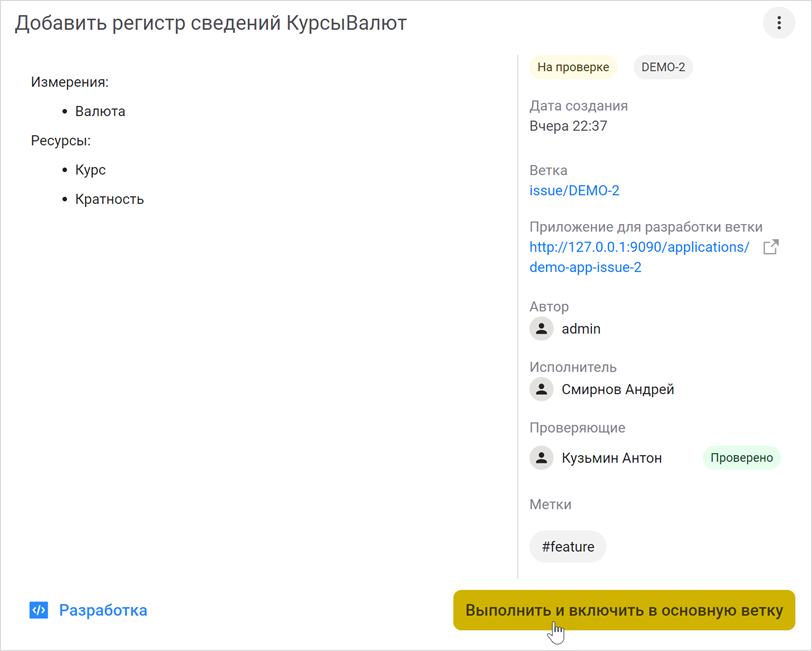Screen dimensions: 812x651
Task: Click the #feature label tag
Action: pos(567,546)
